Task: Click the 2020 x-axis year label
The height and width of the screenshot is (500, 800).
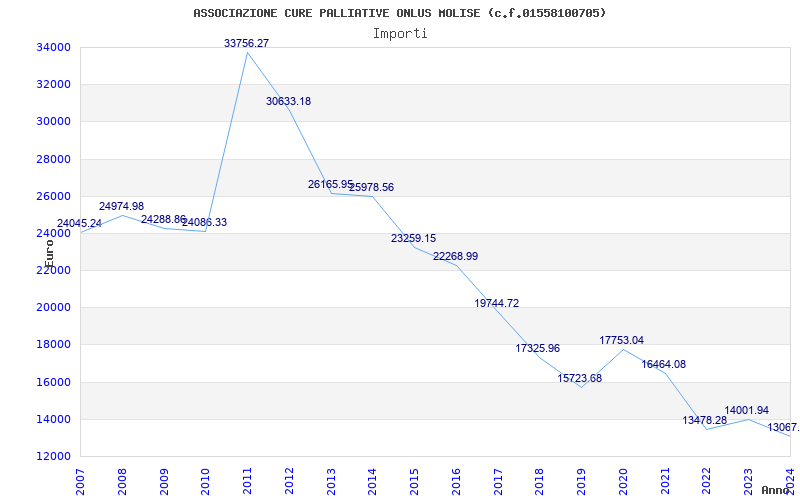Action: pyautogui.click(x=623, y=482)
